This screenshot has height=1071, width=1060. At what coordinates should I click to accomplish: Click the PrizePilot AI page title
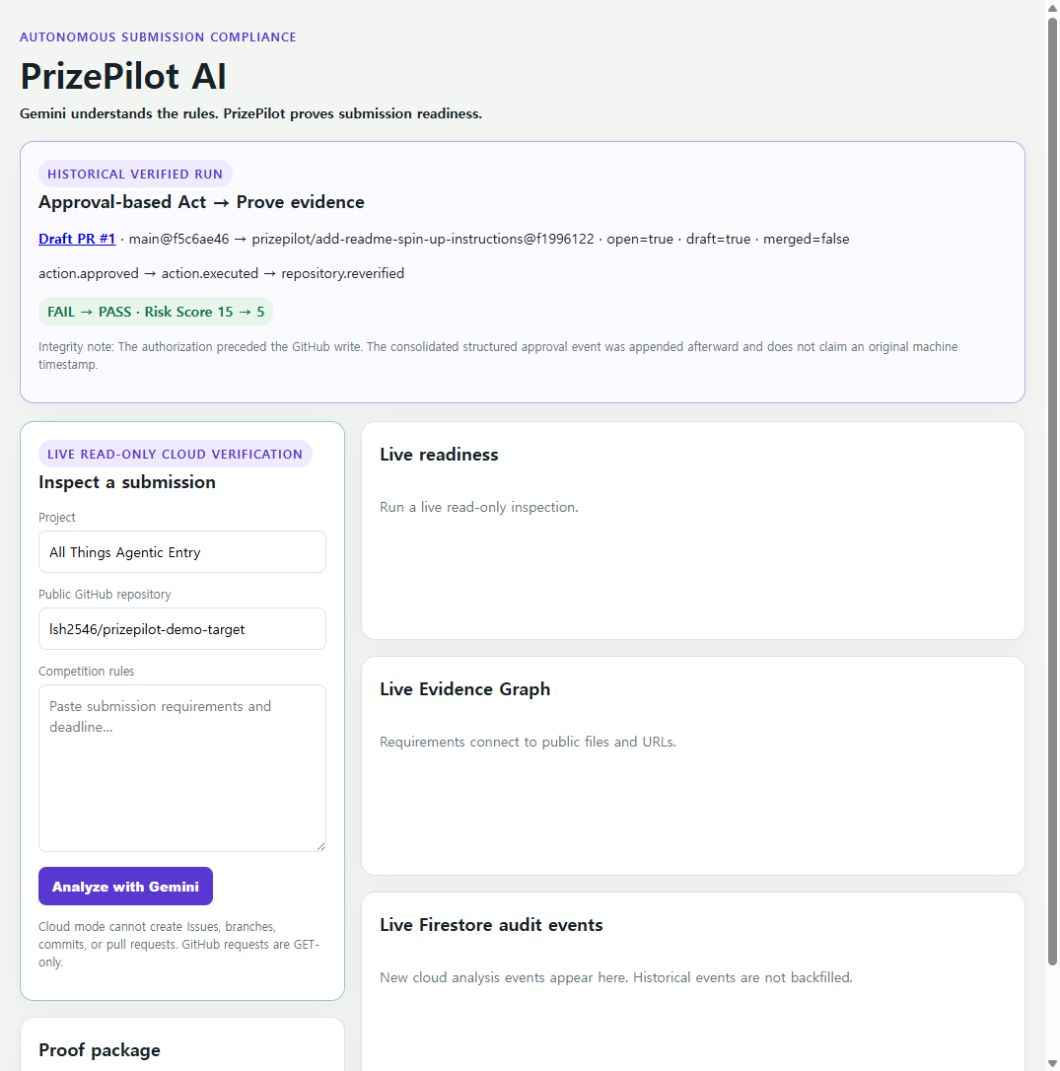point(123,76)
